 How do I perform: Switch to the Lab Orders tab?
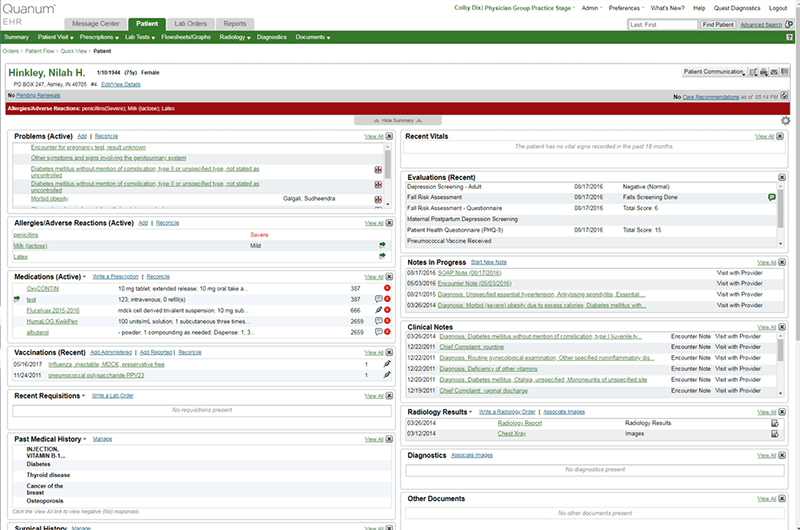pos(191,24)
